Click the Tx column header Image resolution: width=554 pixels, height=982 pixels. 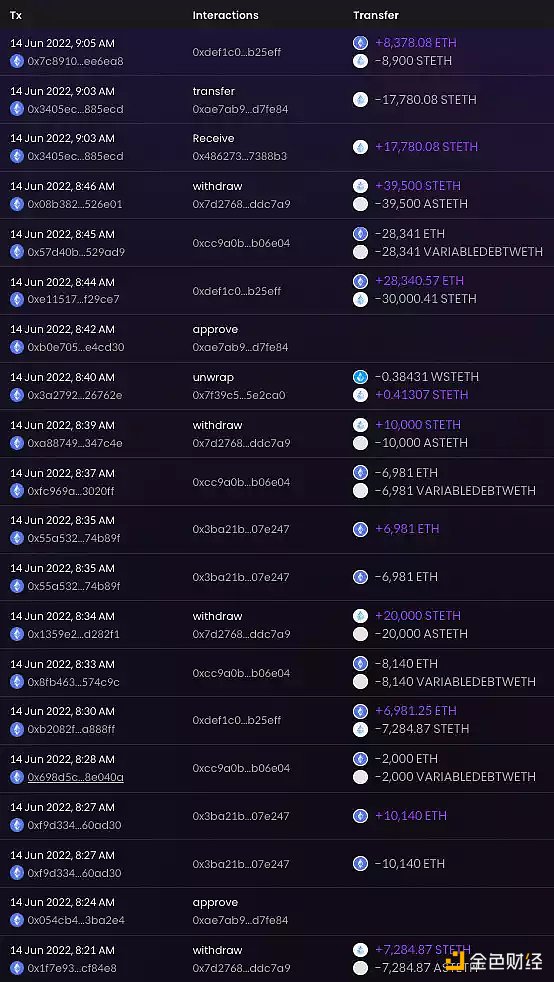point(16,15)
